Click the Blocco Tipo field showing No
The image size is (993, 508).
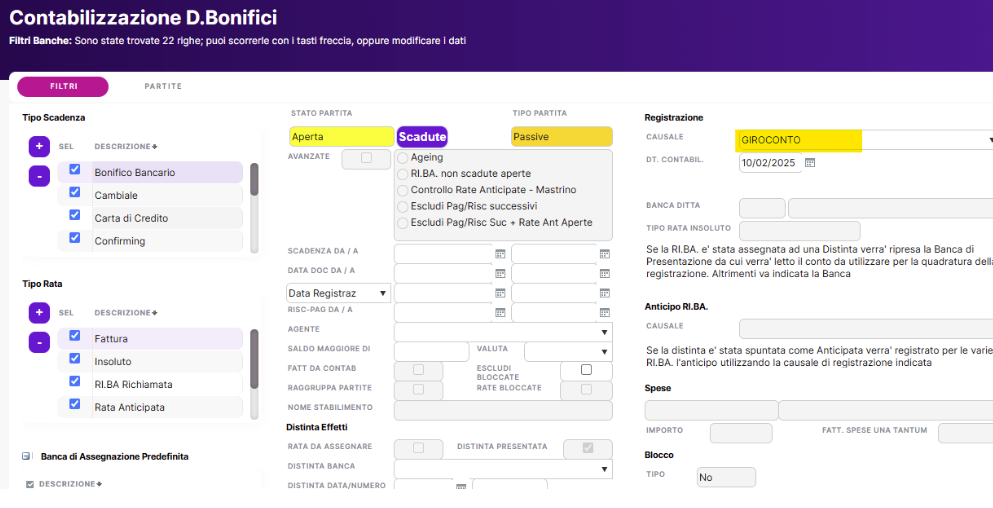pyautogui.click(x=726, y=477)
